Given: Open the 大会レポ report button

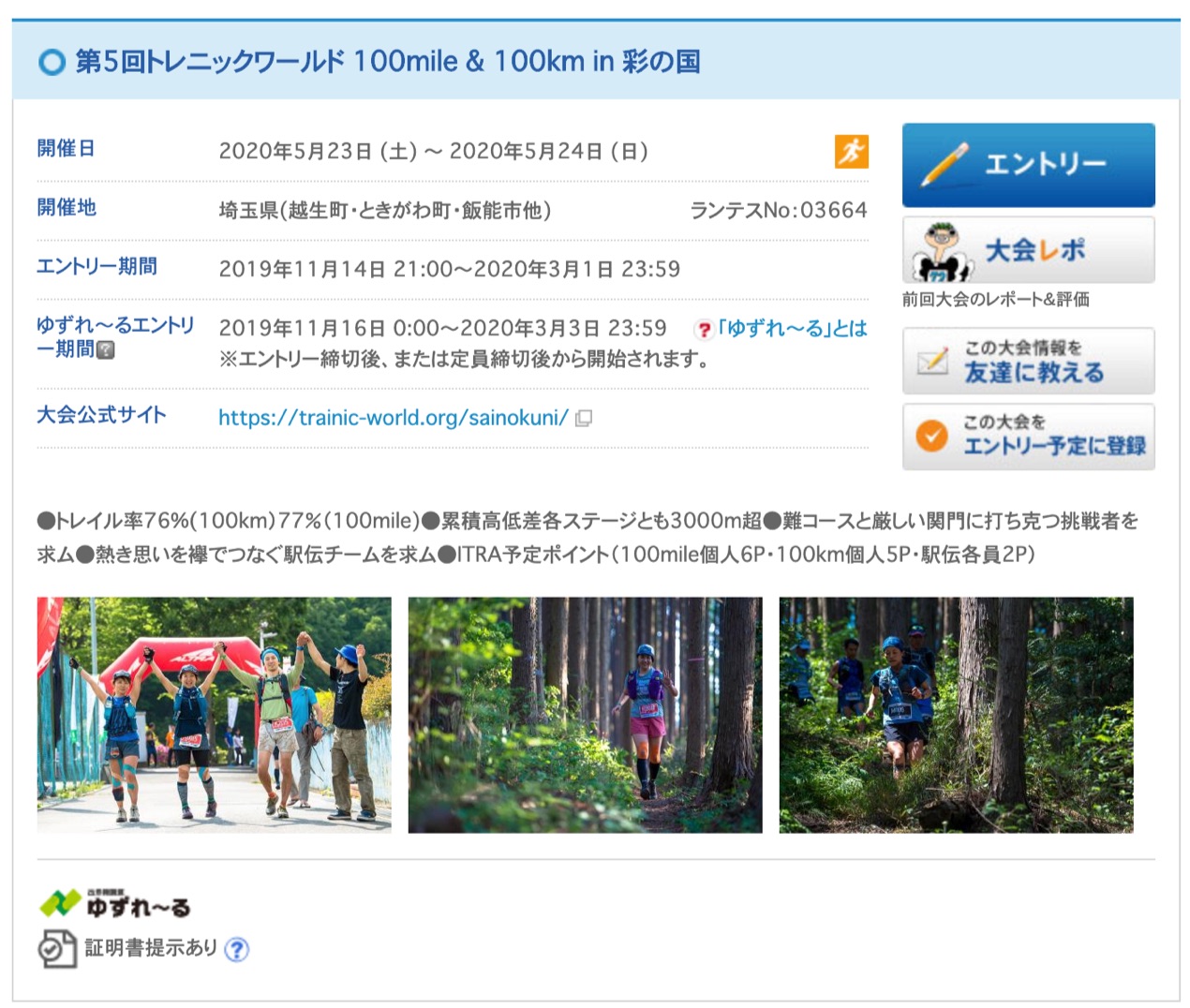Looking at the screenshot, I should tap(1028, 250).
